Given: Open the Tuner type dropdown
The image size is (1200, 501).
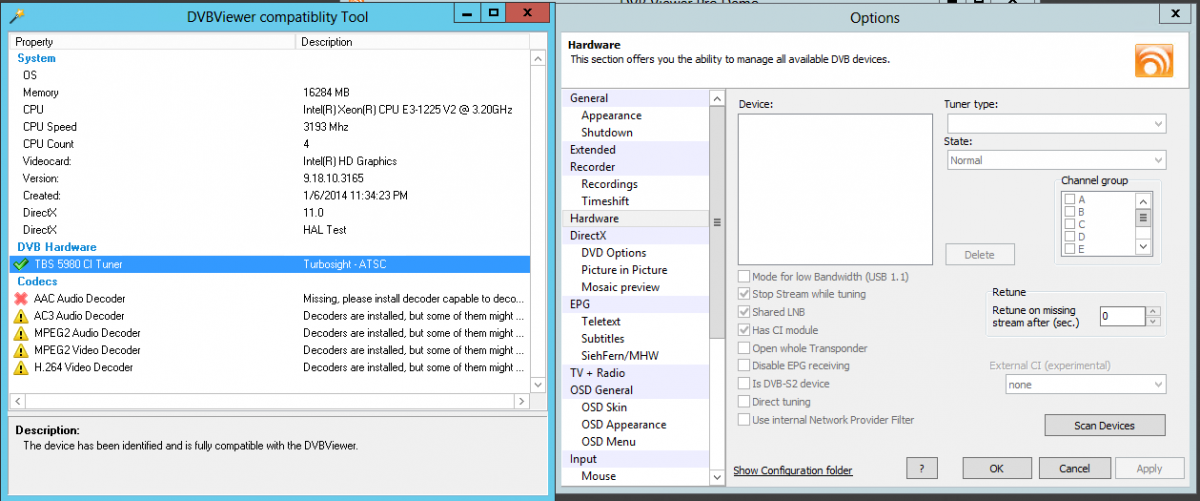Looking at the screenshot, I should coord(1055,123).
